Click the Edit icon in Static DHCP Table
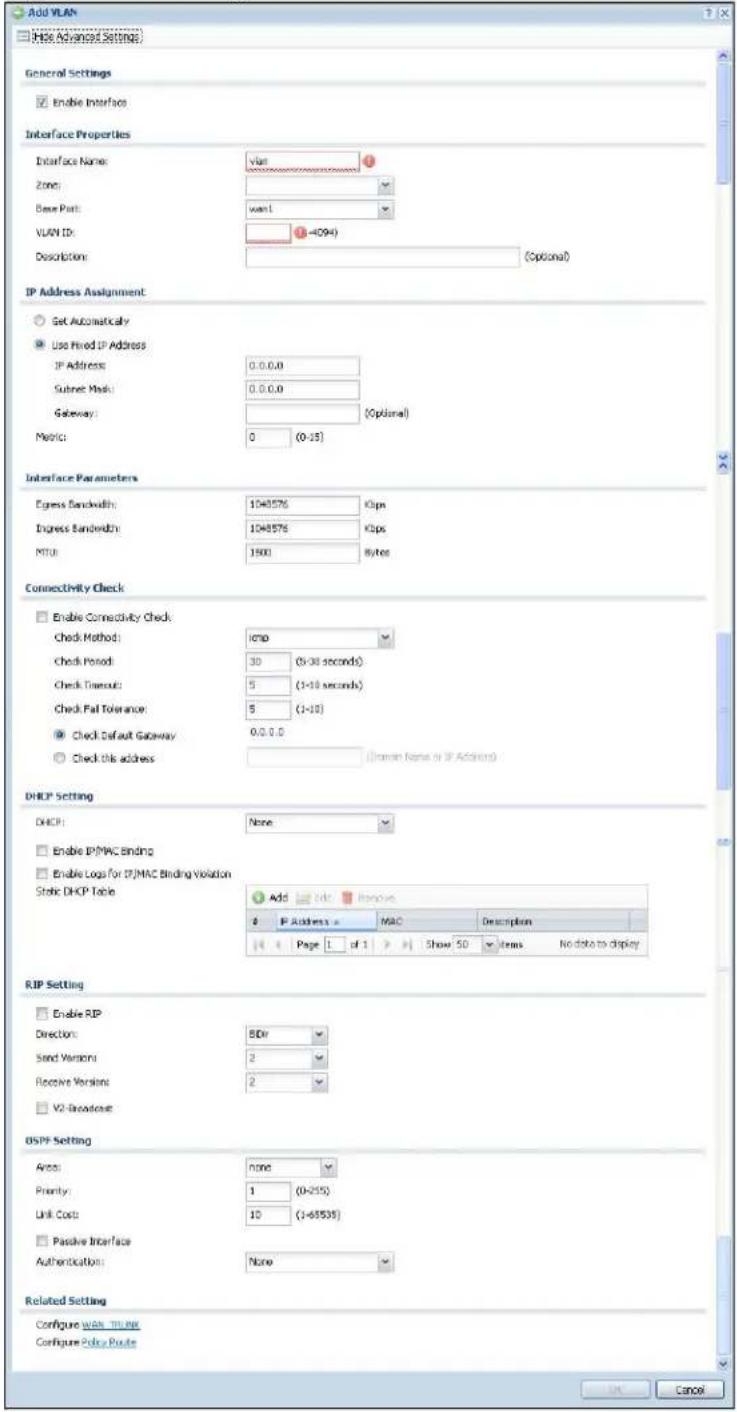Image resolution: width=737 pixels, height=1412 pixels. pos(304,900)
